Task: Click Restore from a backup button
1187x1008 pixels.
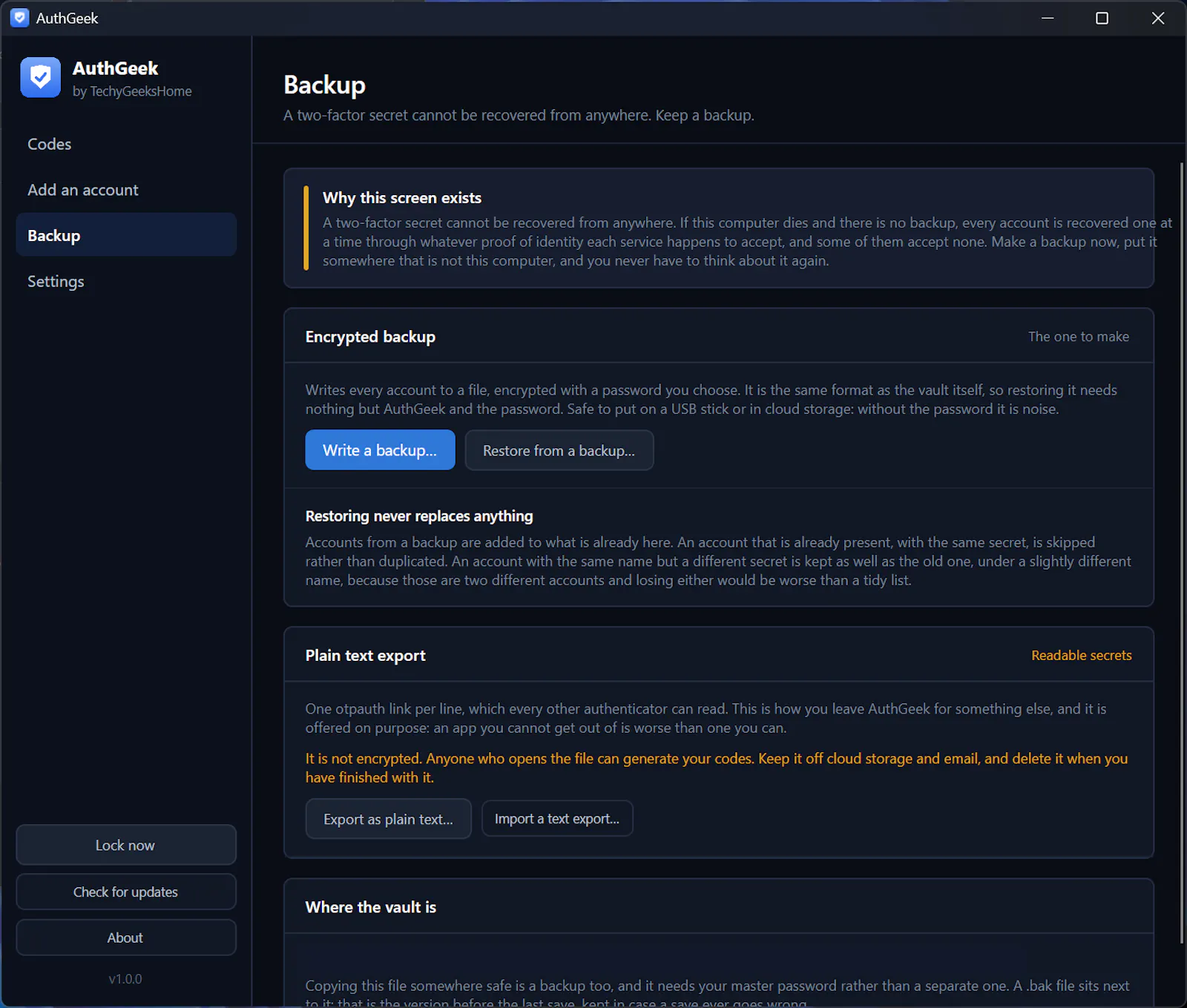Action: (559, 450)
